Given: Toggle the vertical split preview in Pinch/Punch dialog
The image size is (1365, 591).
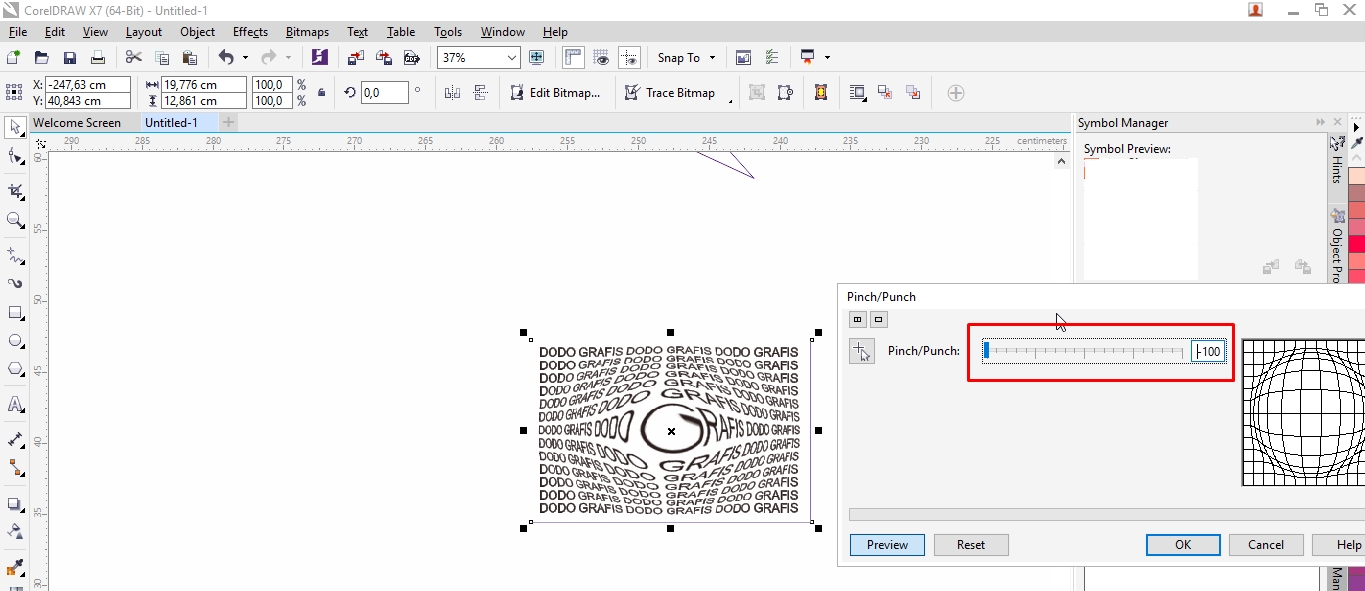Looking at the screenshot, I should pyautogui.click(x=857, y=319).
